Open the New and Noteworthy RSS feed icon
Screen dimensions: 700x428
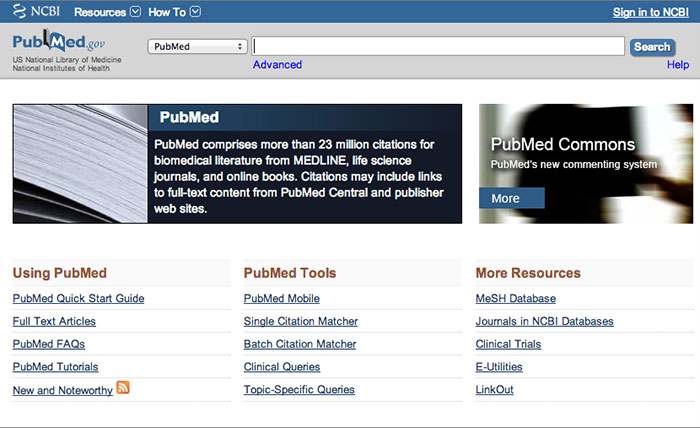(x=123, y=387)
